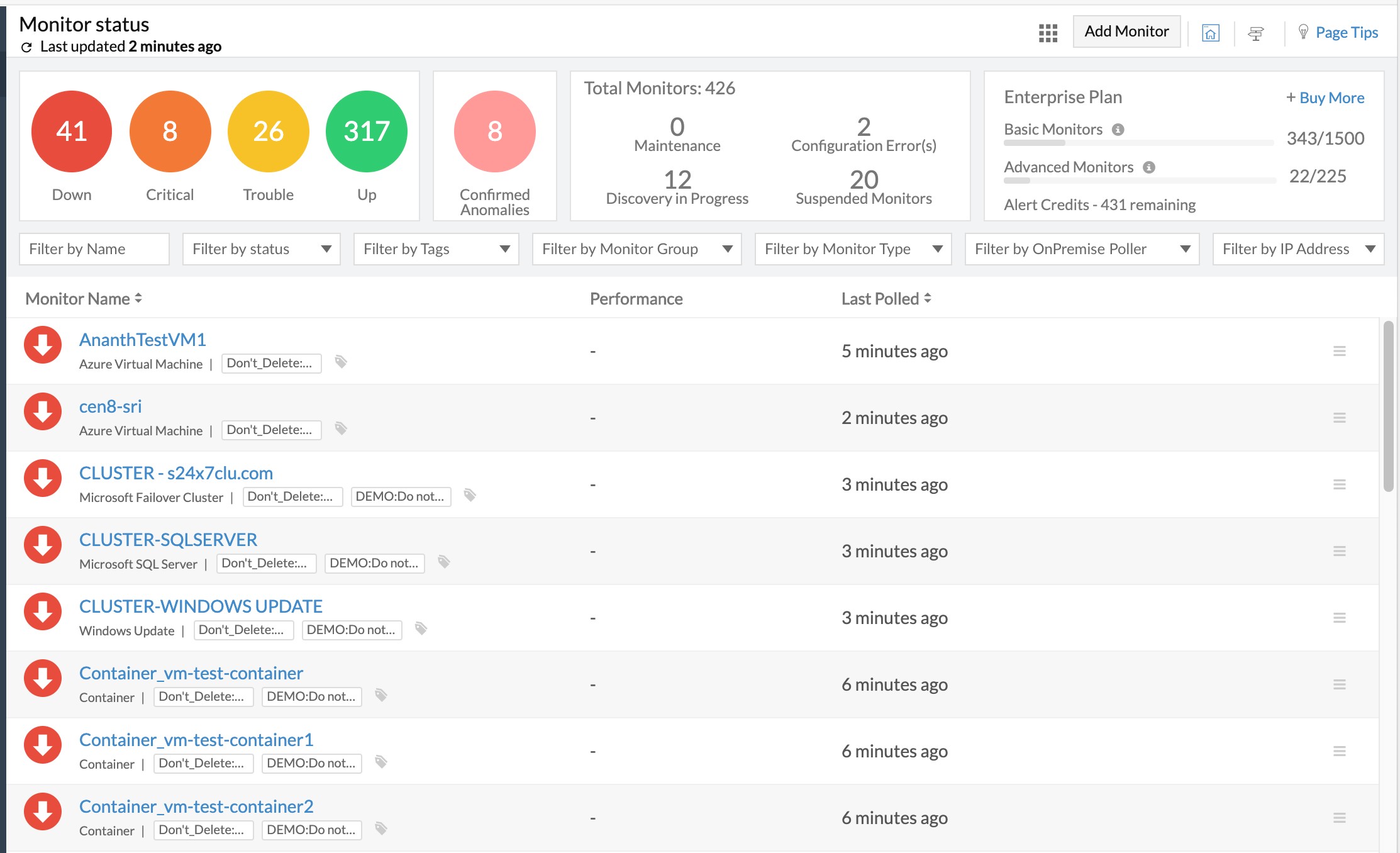Click the signpost icon near Page Tips
This screenshot has width=1400, height=853.
click(x=1256, y=33)
